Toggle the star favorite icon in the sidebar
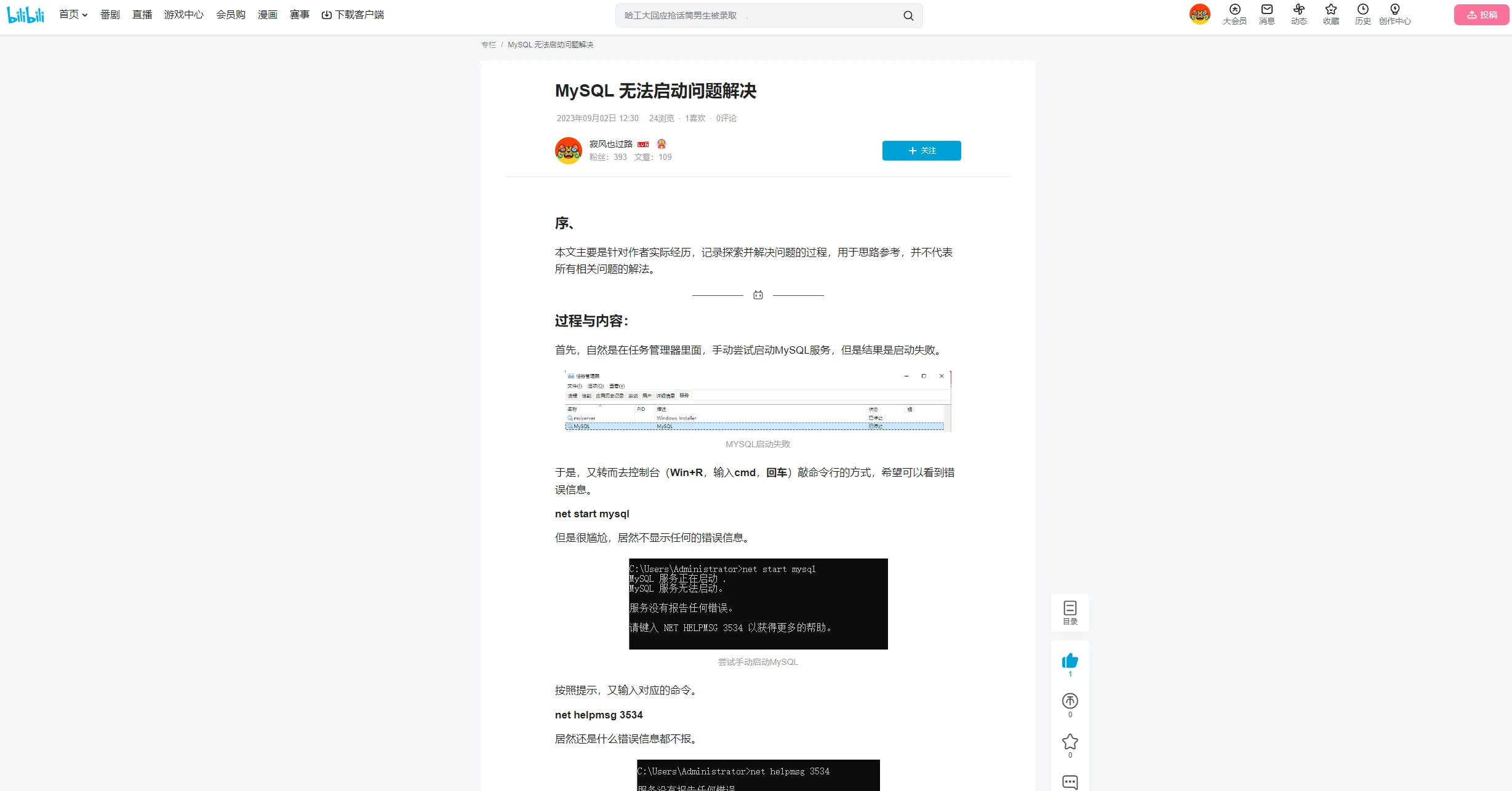Screen dimensions: 1512x791 click(x=1070, y=742)
